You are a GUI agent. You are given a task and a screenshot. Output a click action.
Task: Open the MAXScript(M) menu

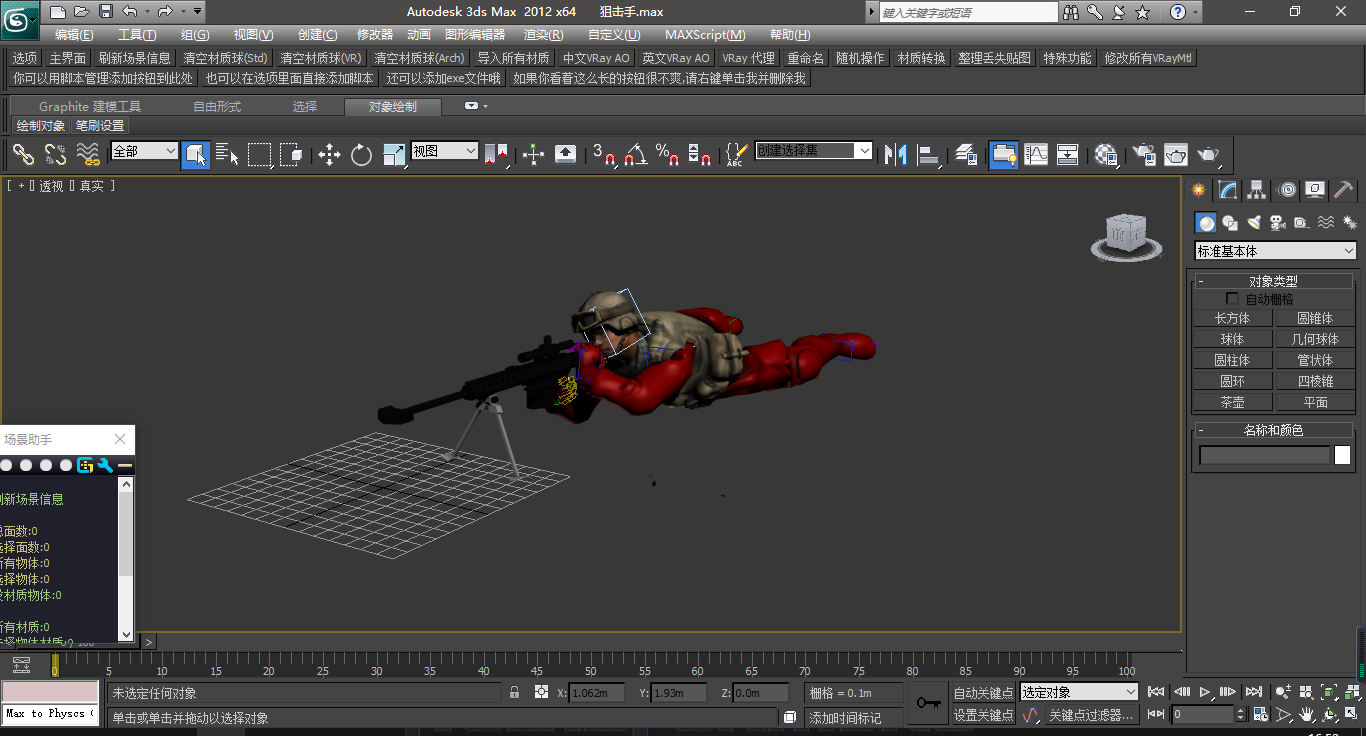coord(705,35)
